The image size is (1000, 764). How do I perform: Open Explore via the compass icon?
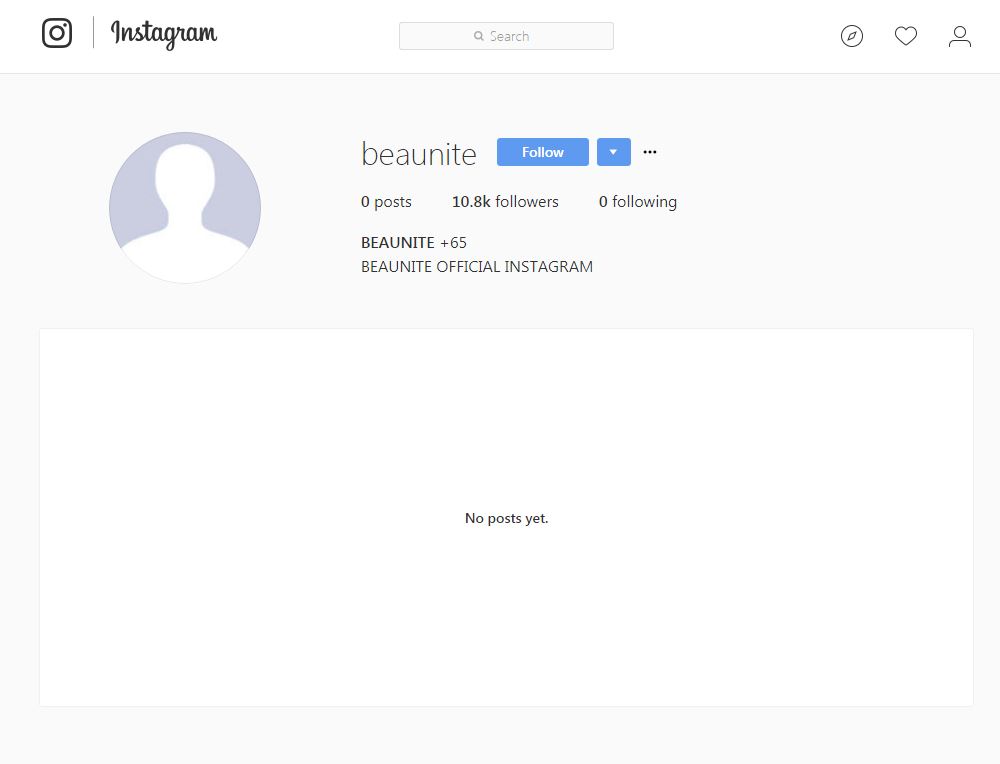click(852, 36)
